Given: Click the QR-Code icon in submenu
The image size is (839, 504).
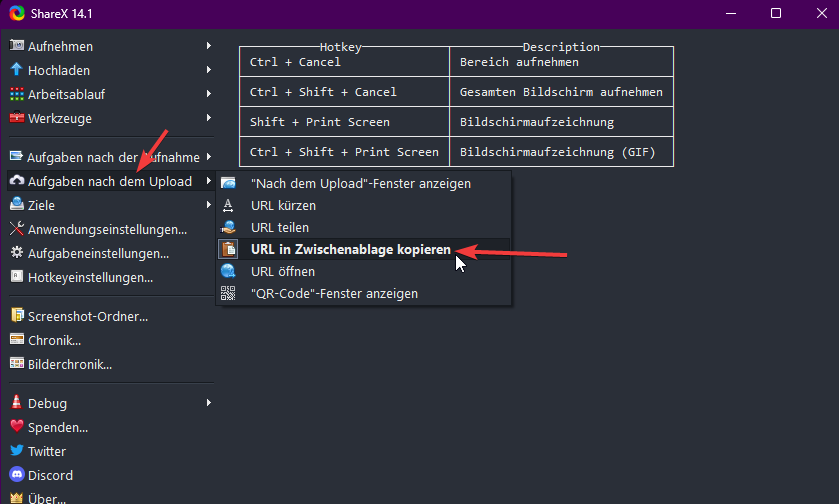Looking at the screenshot, I should [x=229, y=293].
